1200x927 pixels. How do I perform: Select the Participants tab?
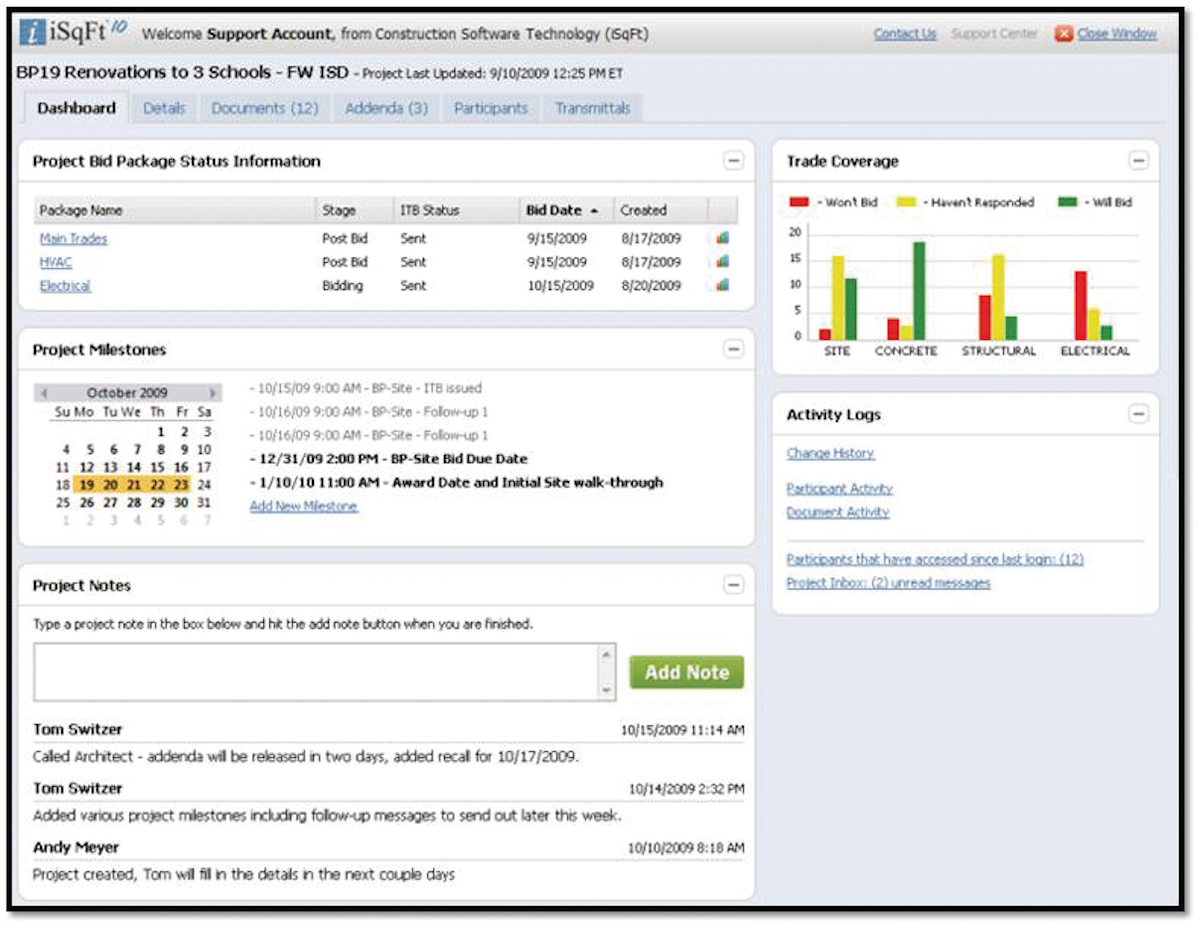pos(490,108)
